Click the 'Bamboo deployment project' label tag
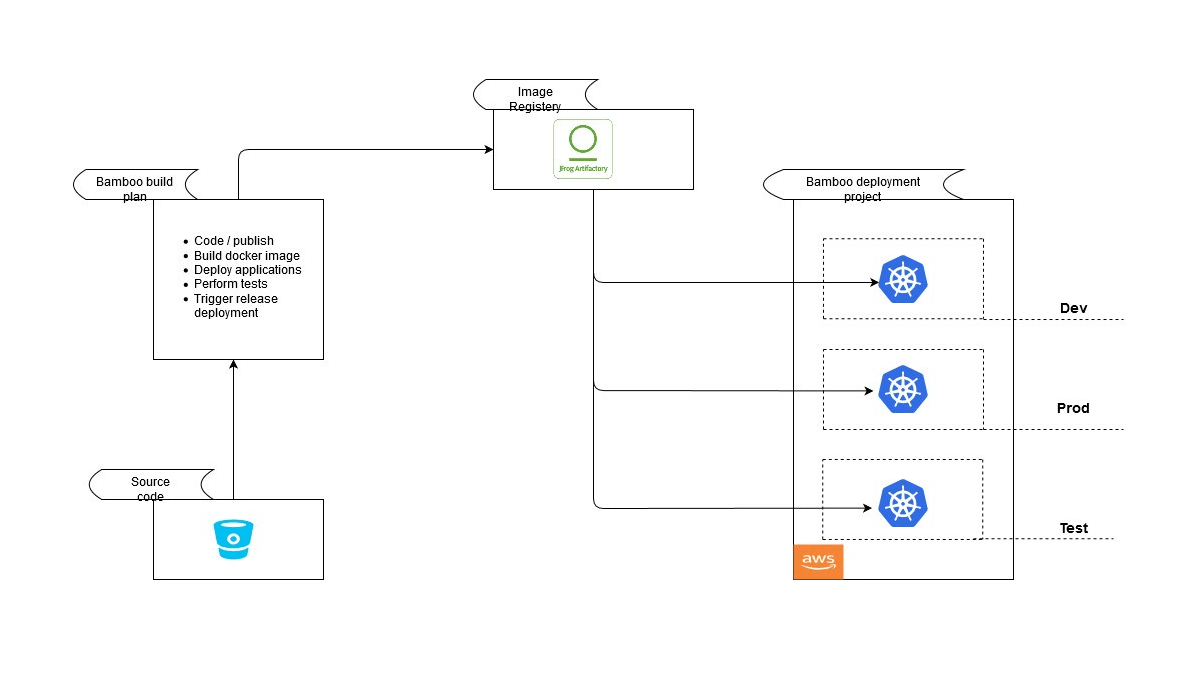This screenshot has height=675, width=1200. (862, 189)
